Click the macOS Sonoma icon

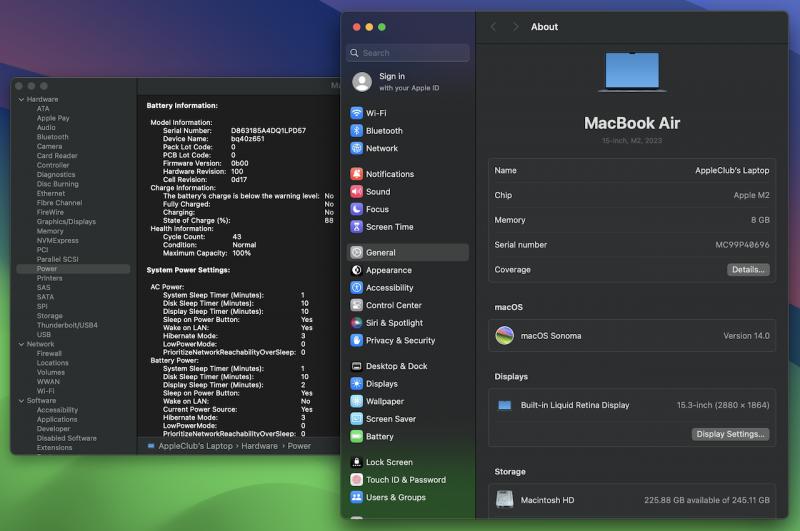point(505,336)
